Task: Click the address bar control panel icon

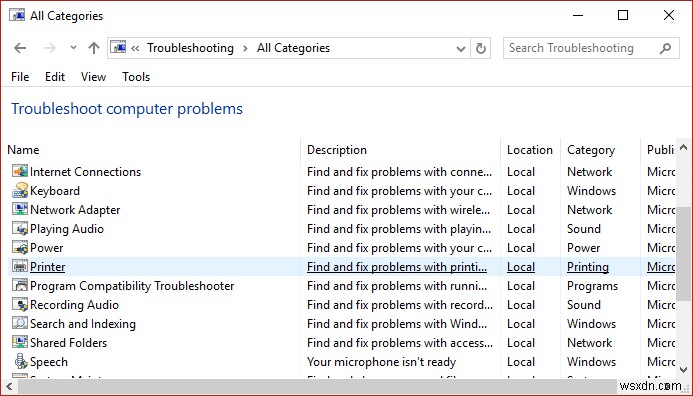Action: [x=118, y=47]
